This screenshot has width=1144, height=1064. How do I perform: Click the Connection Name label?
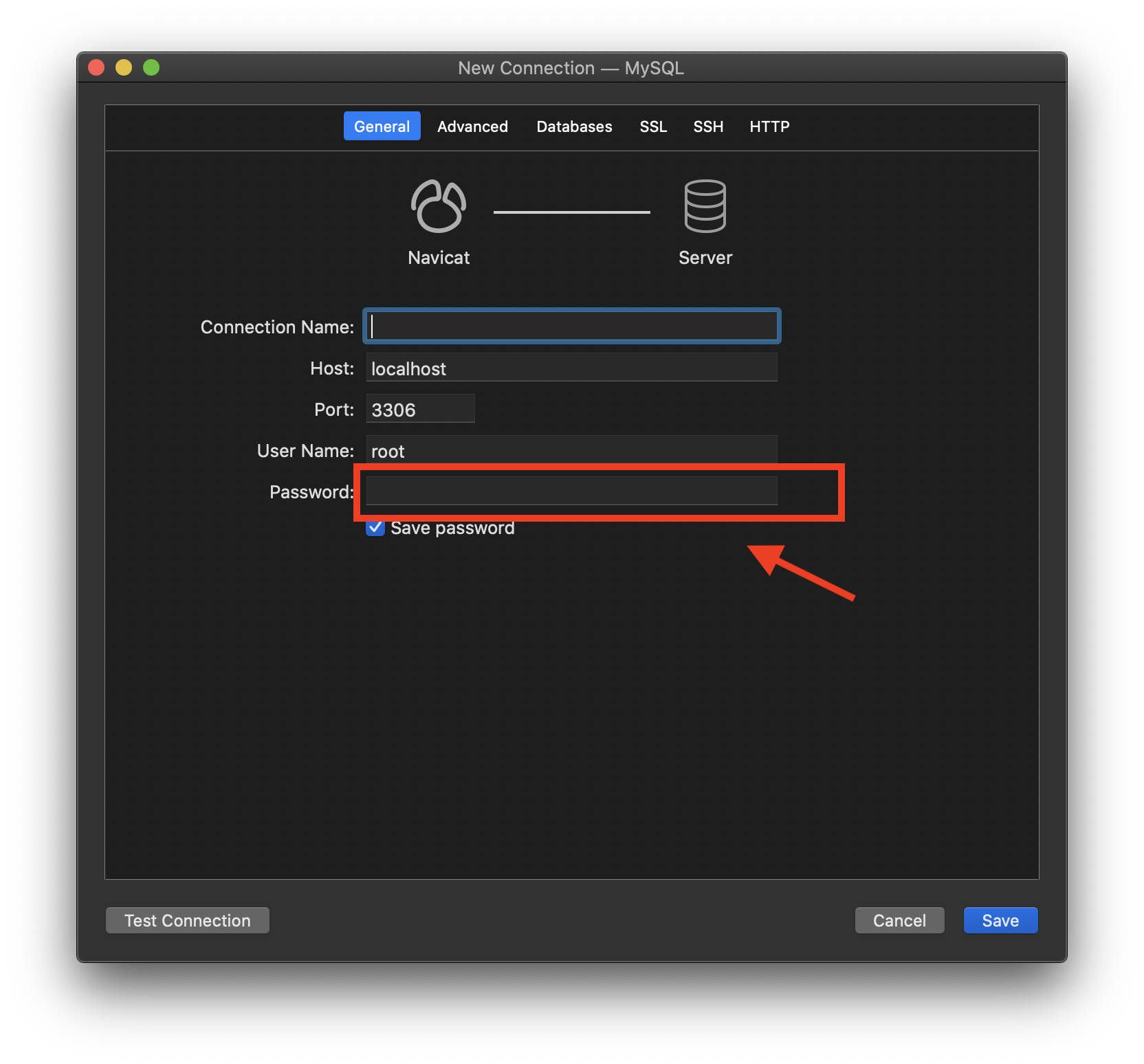pyautogui.click(x=277, y=327)
